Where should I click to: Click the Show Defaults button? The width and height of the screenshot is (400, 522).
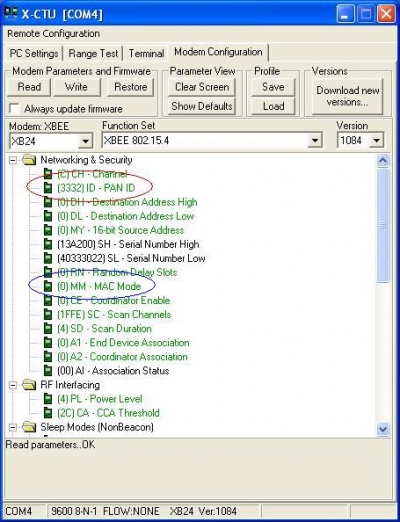[202, 106]
